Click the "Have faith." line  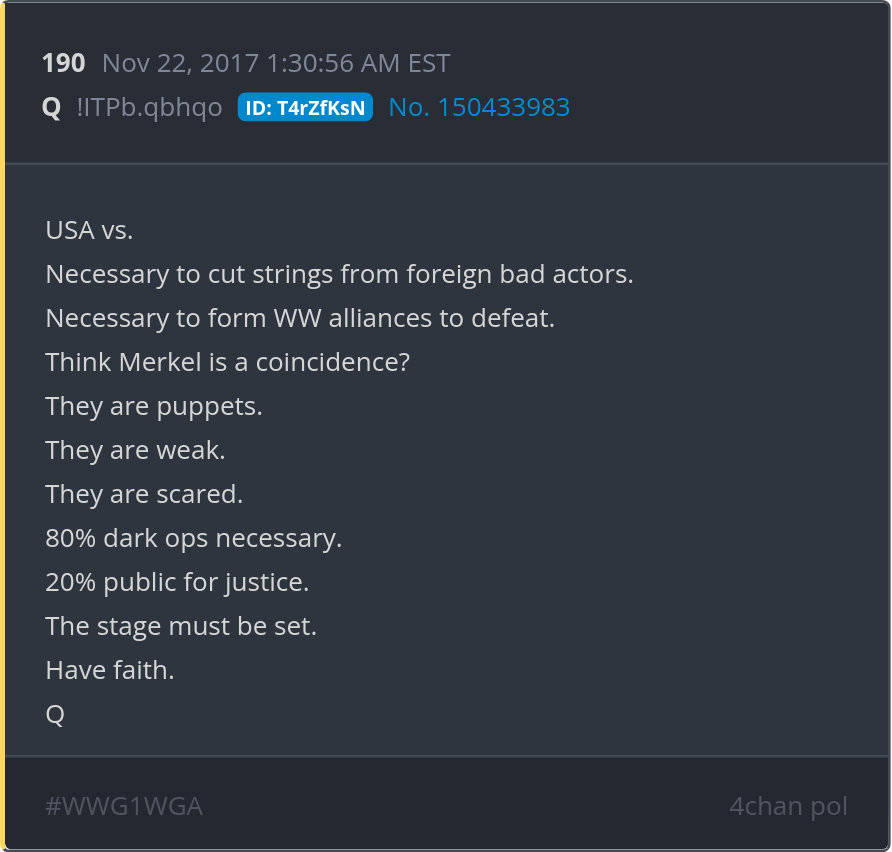110,670
